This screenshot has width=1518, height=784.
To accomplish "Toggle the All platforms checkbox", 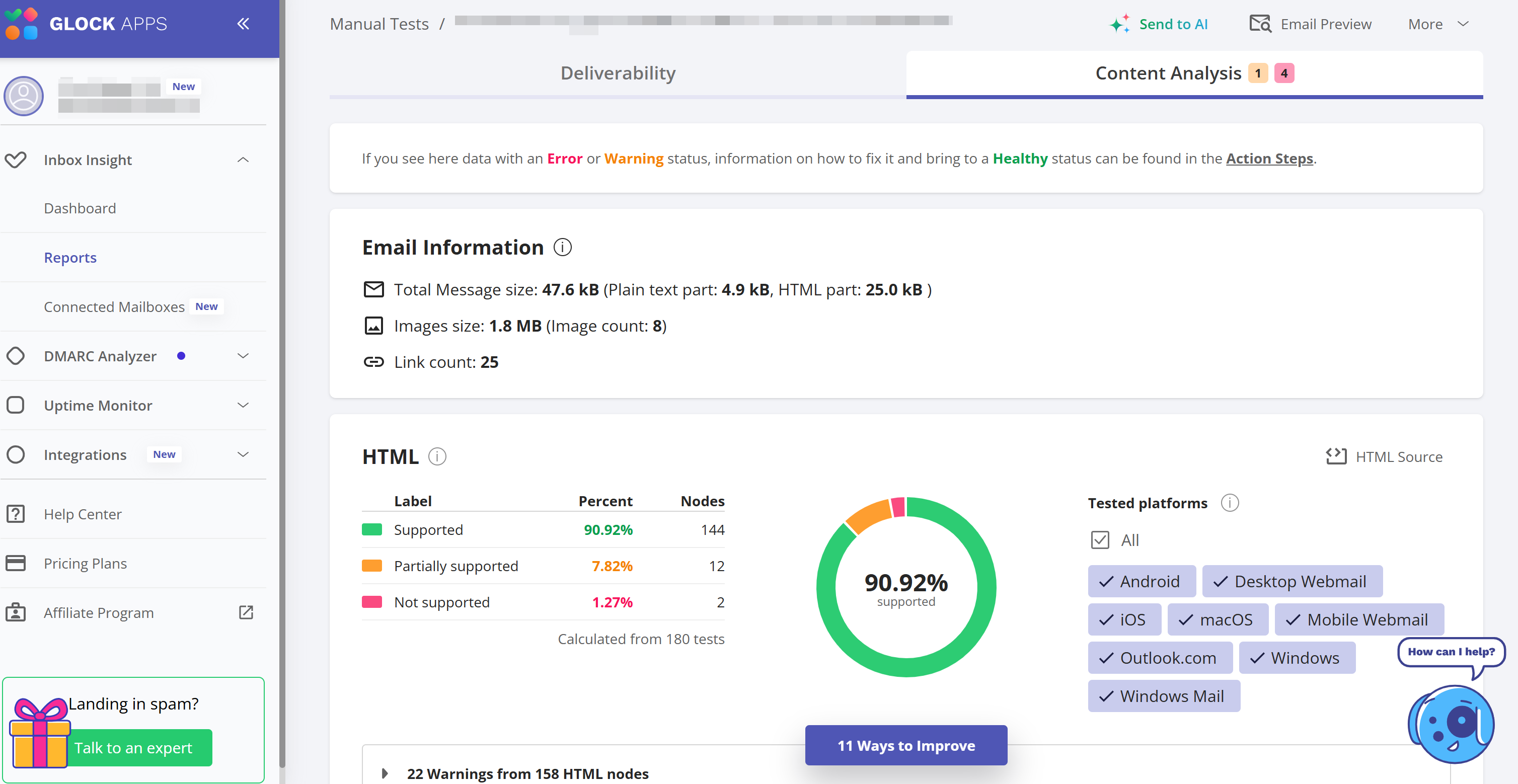I will pyautogui.click(x=1100, y=539).
